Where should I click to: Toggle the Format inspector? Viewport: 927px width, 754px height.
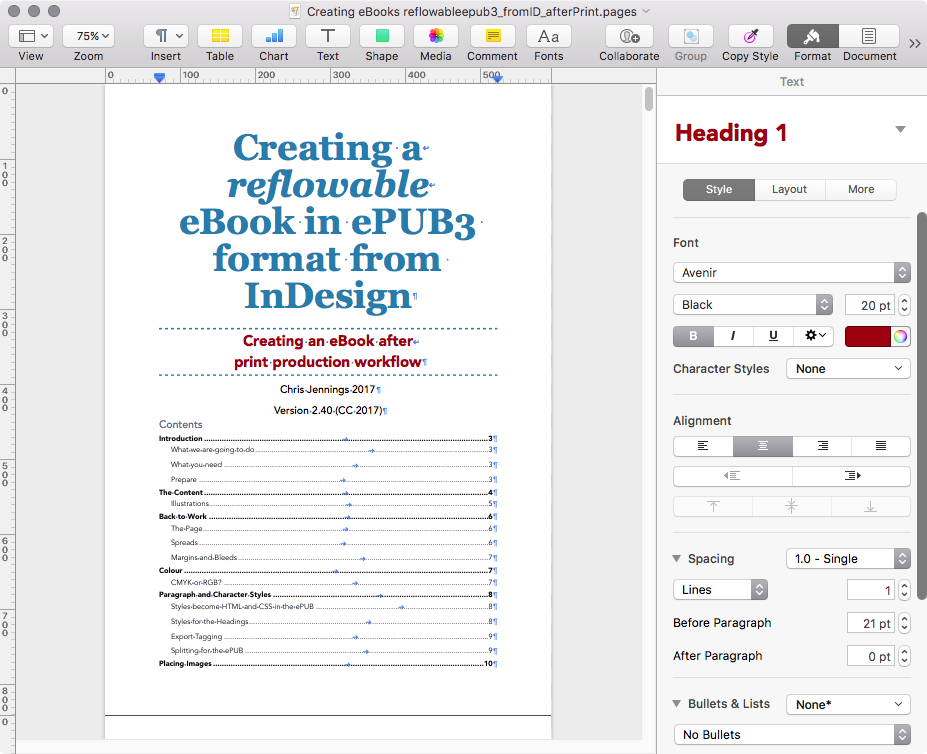click(812, 36)
